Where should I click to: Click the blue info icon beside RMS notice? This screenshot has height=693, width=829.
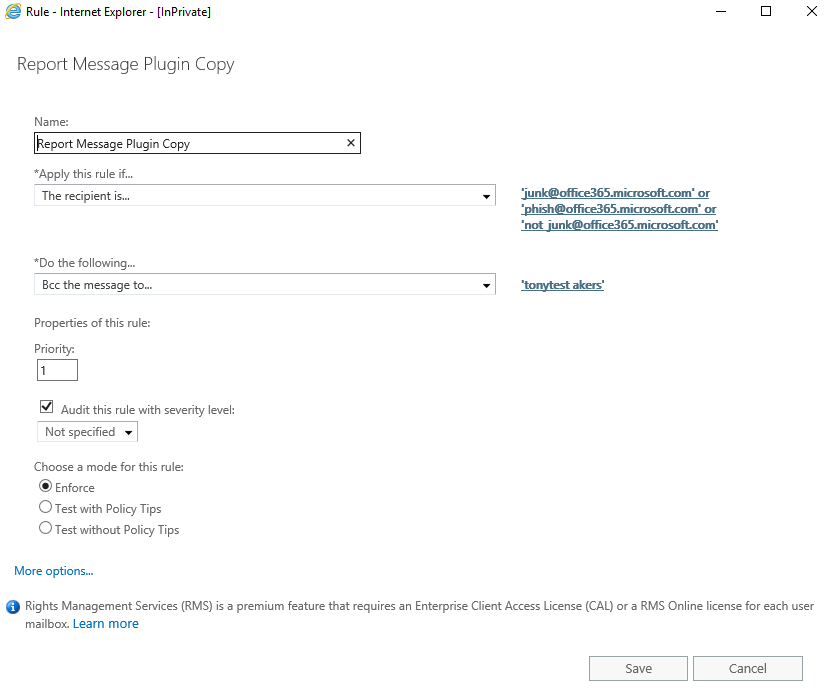[x=13, y=607]
